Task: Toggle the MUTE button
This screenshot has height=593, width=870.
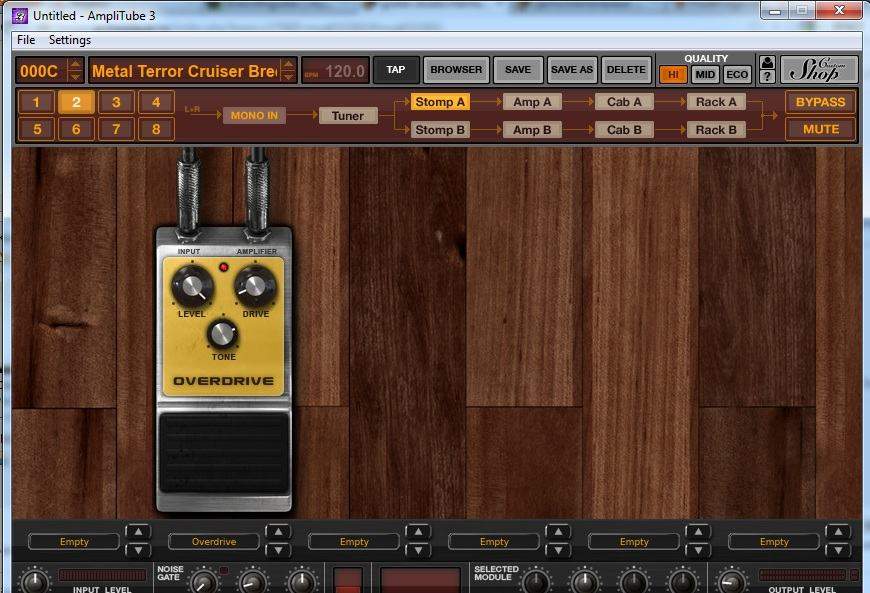Action: coord(821,129)
